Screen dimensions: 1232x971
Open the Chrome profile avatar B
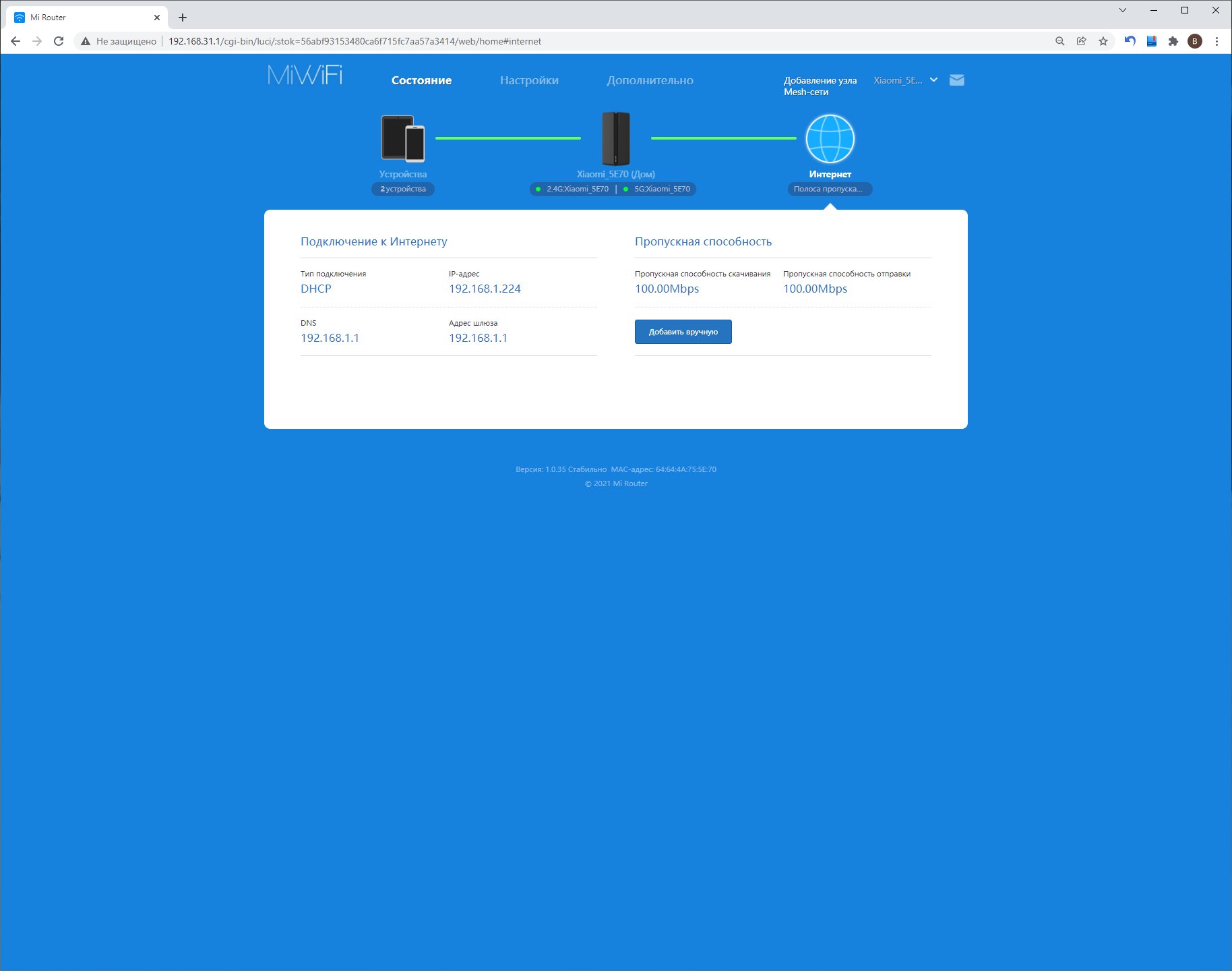pos(1195,41)
